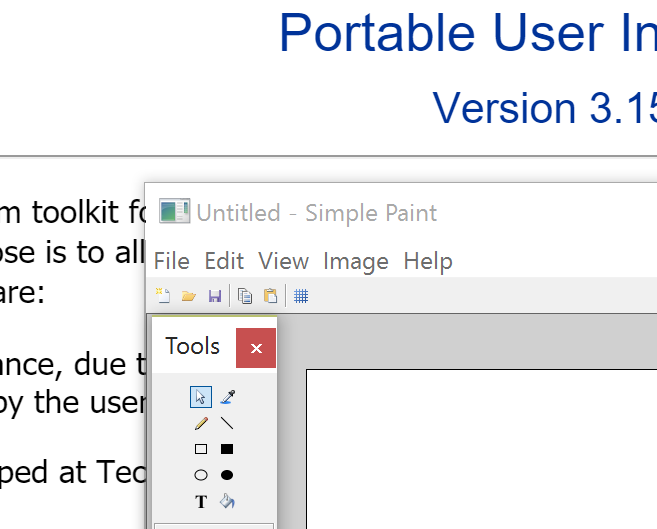The image size is (657, 529).
Task: Select the filled Oval tool
Action: (227, 475)
